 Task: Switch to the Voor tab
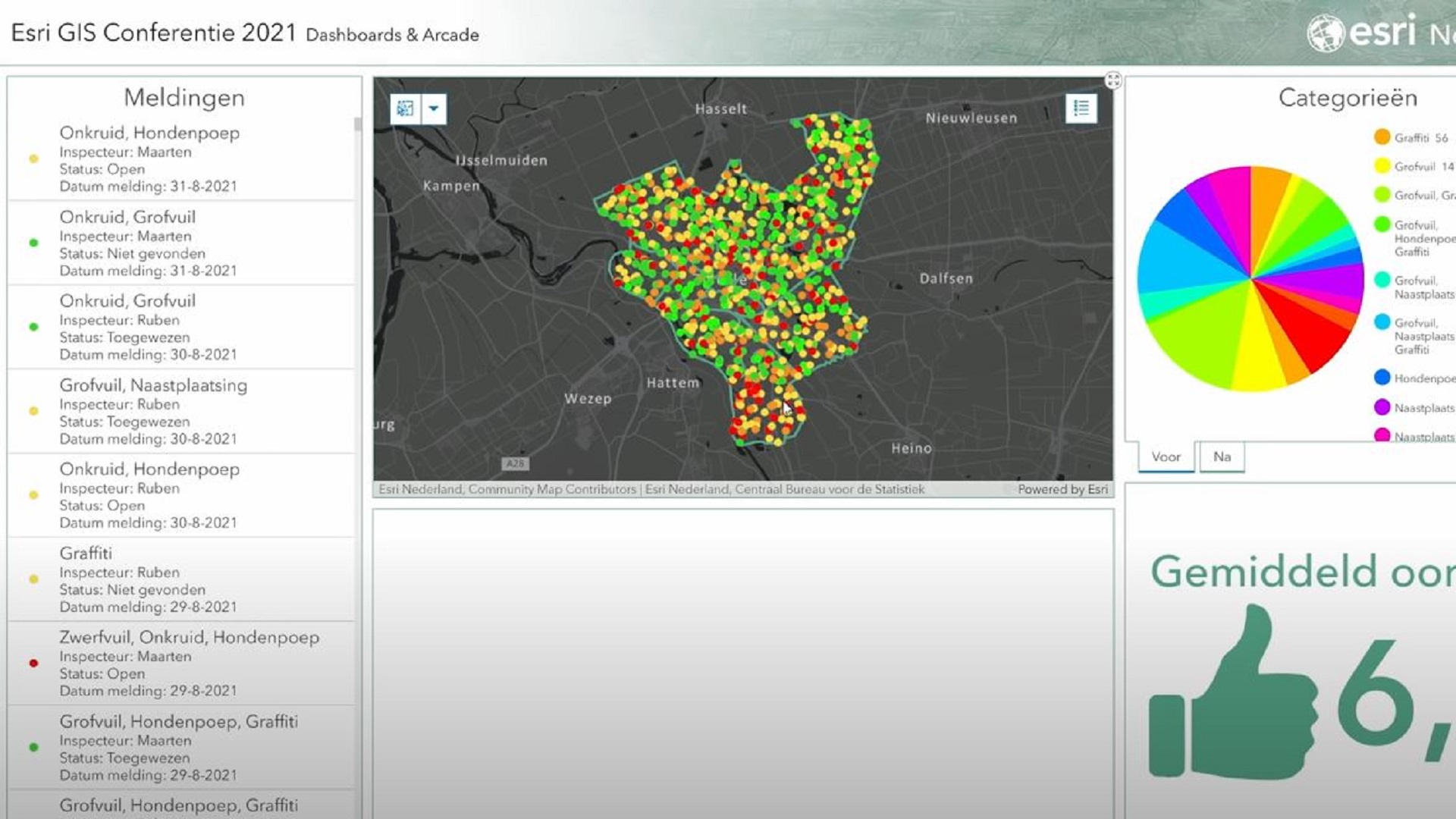pos(1166,457)
